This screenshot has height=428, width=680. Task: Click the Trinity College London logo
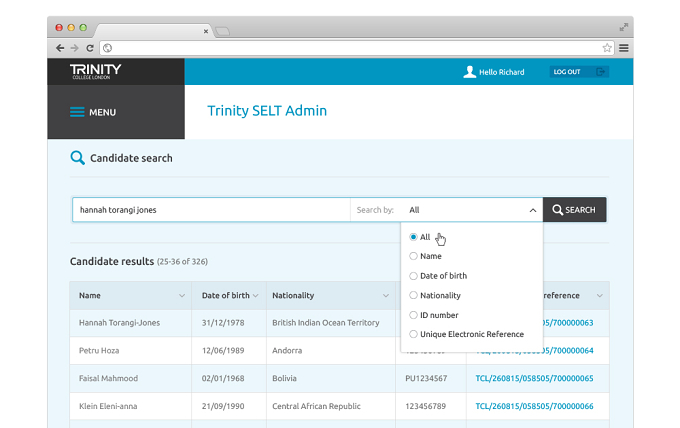click(95, 72)
